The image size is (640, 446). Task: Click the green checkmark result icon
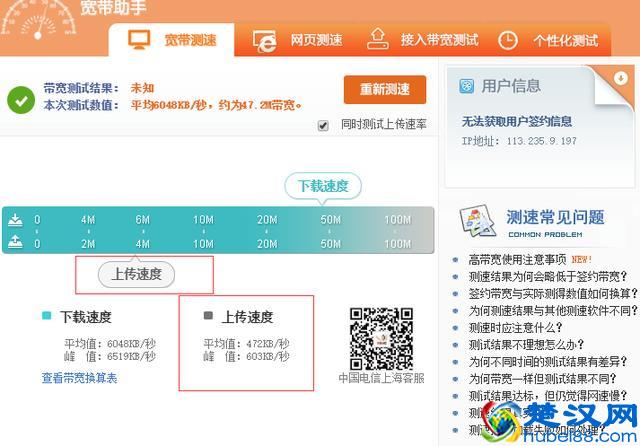coord(21,100)
